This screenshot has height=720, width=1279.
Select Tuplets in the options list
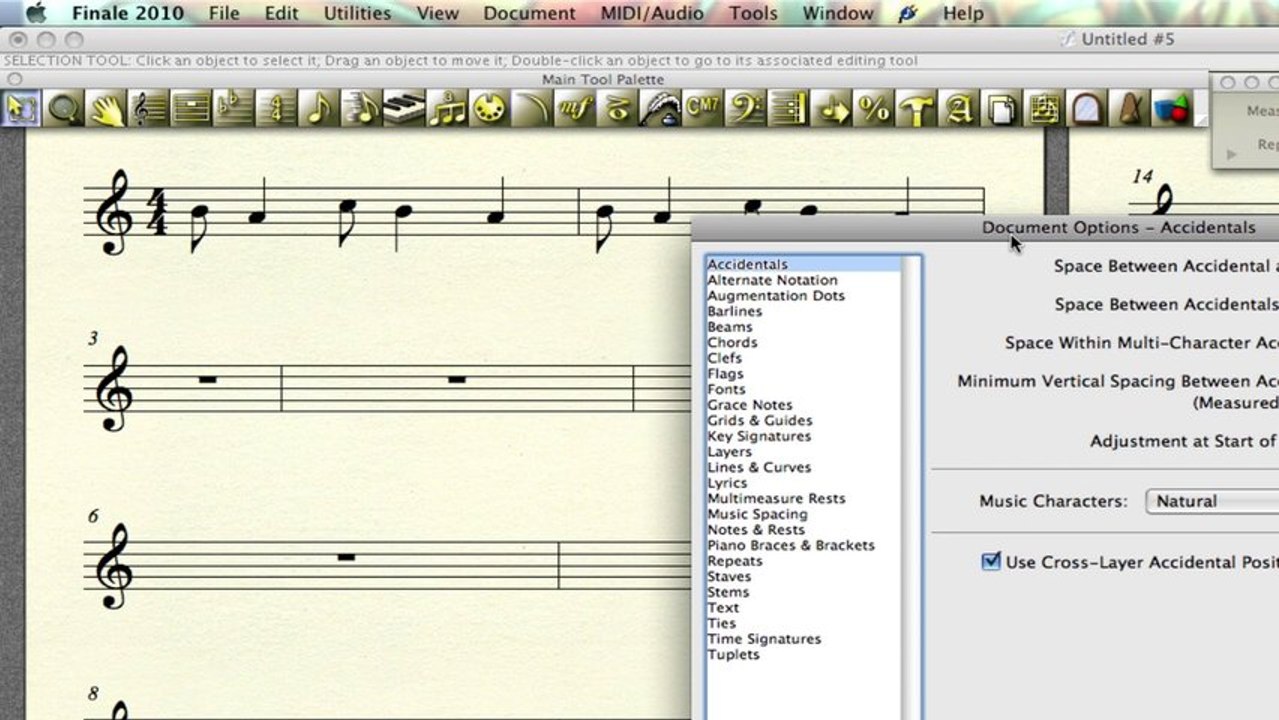[x=733, y=654]
